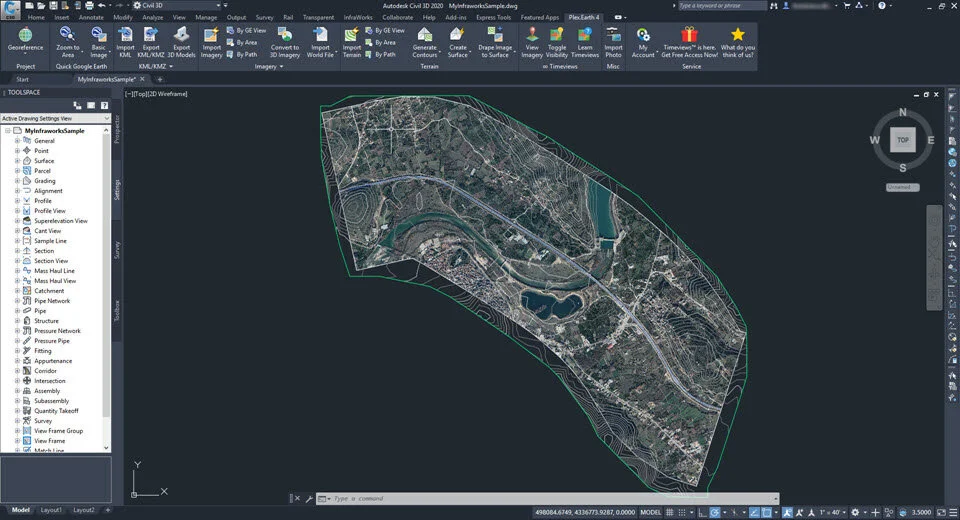Screen dimensions: 960x520
Task: Toggle snap mode dots in the status bar
Action: [681, 512]
